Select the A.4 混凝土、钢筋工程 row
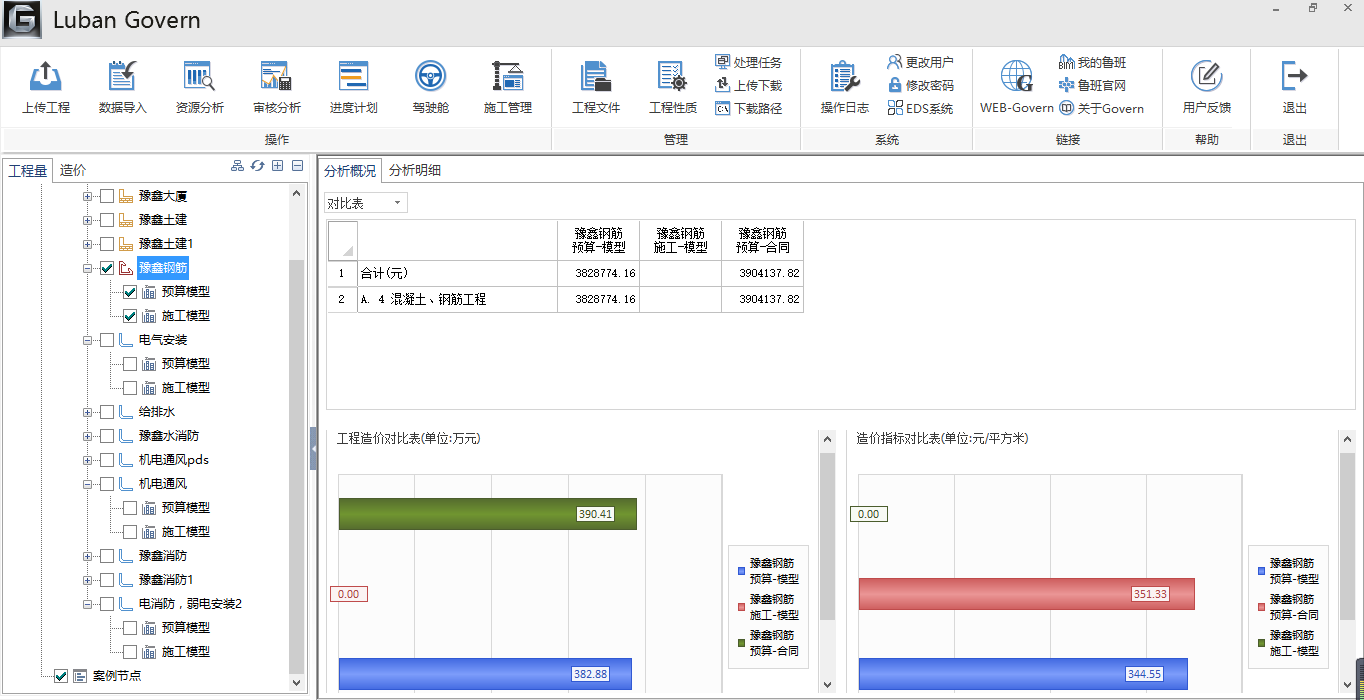 pyautogui.click(x=565, y=299)
